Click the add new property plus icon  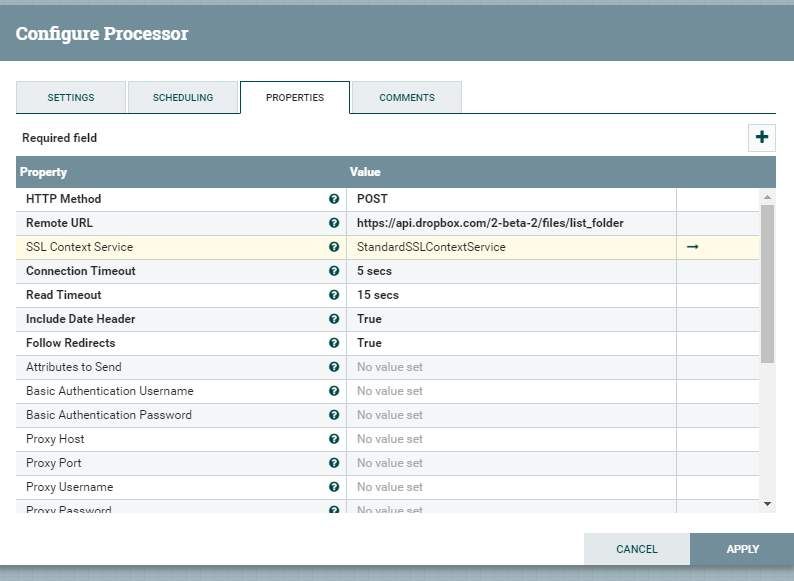click(x=762, y=138)
